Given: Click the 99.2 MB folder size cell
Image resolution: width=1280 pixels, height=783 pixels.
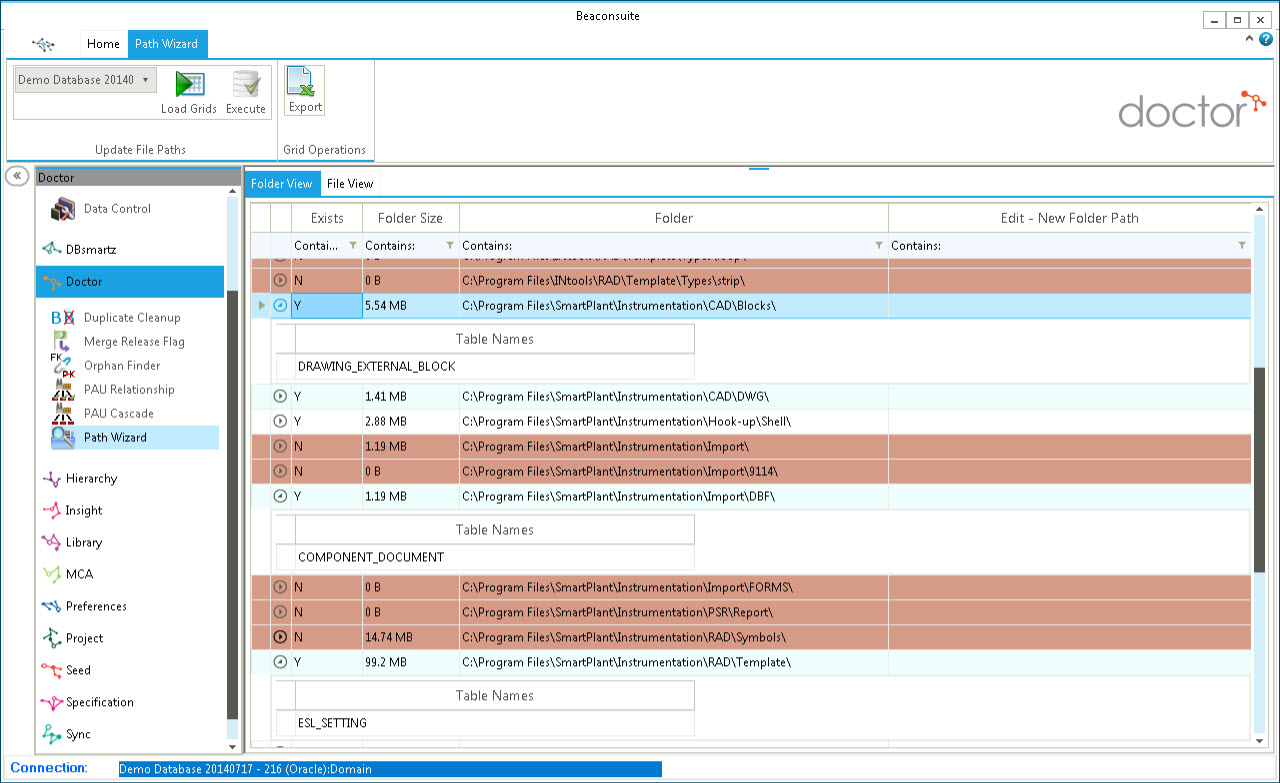Looking at the screenshot, I should tap(411, 662).
